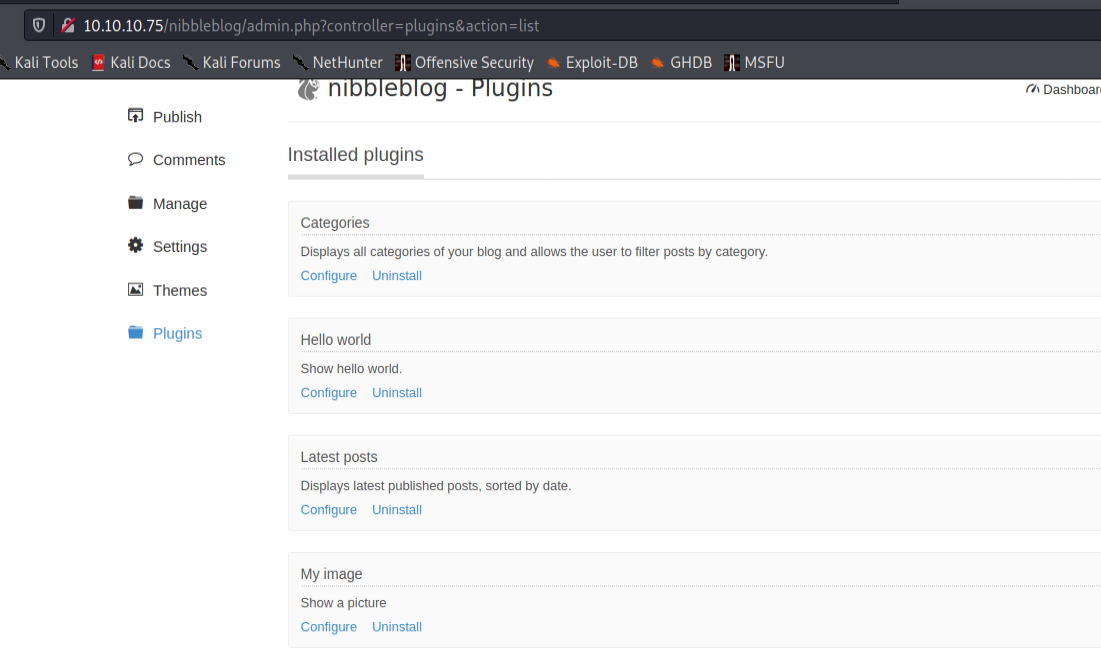The width and height of the screenshot is (1101, 662).
Task: Uninstall the Latest posts plugin
Action: (x=396, y=509)
